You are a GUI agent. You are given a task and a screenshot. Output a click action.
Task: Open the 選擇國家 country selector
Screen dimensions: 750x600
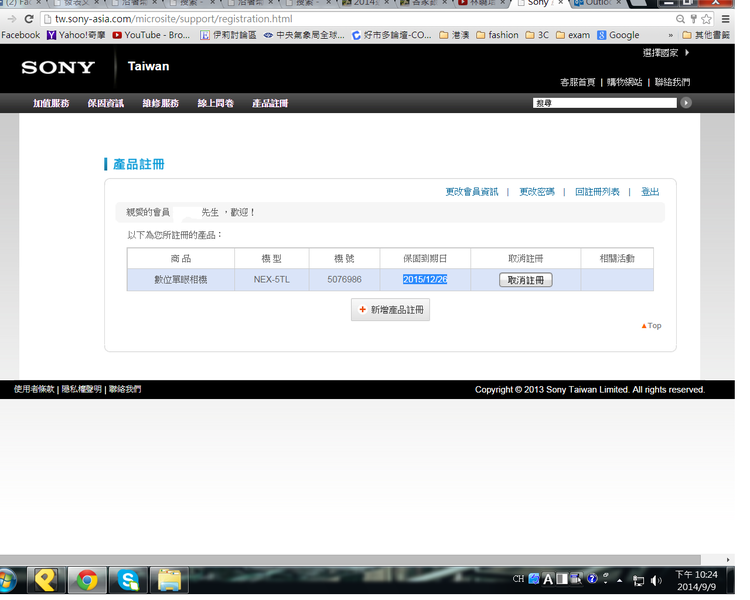click(x=666, y=53)
